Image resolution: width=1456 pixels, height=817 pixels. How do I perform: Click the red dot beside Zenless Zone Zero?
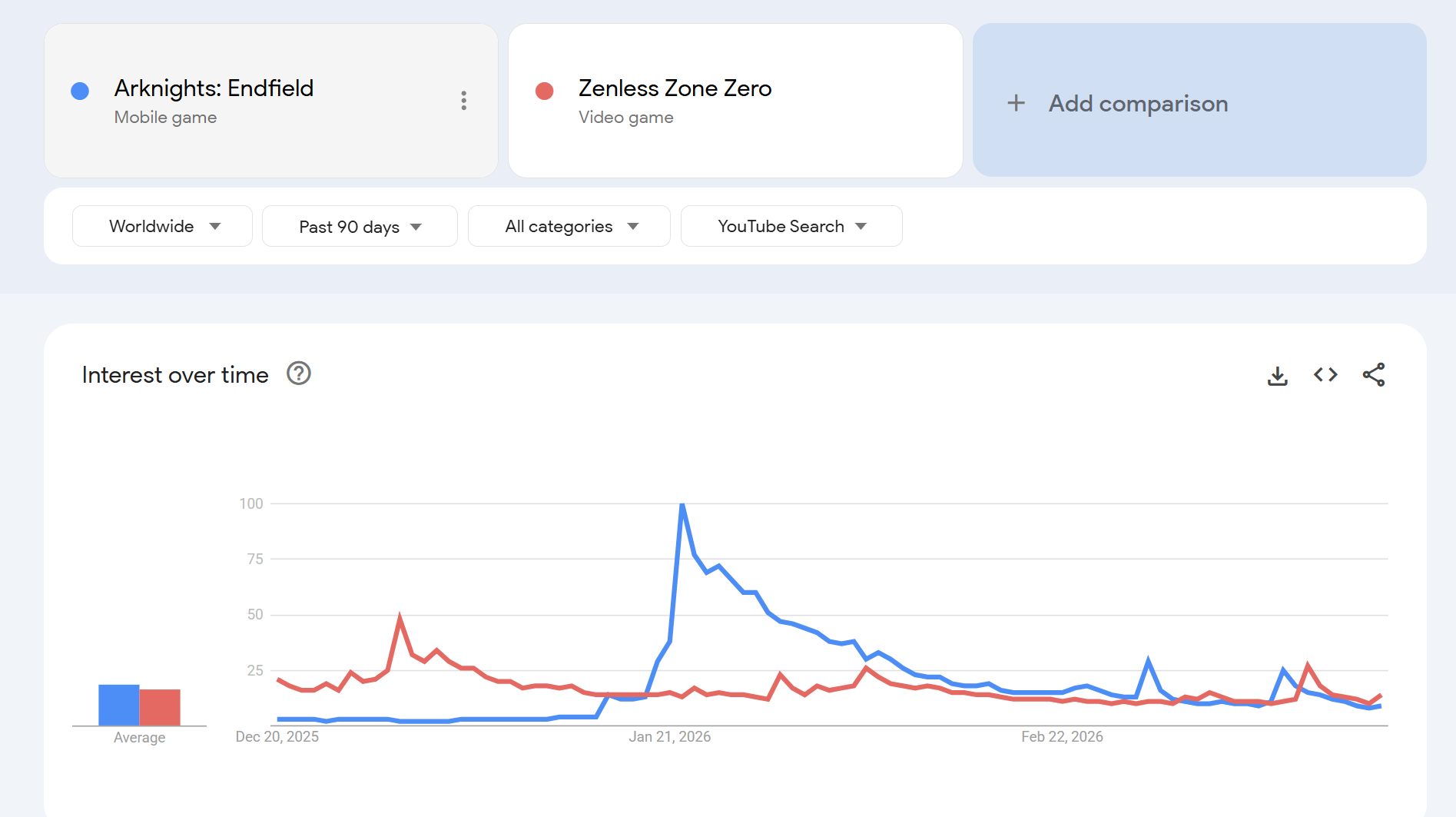[544, 91]
